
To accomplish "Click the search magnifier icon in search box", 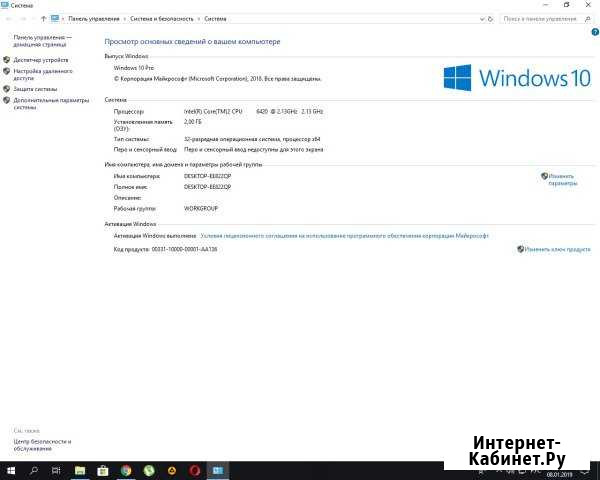I will coord(587,19).
